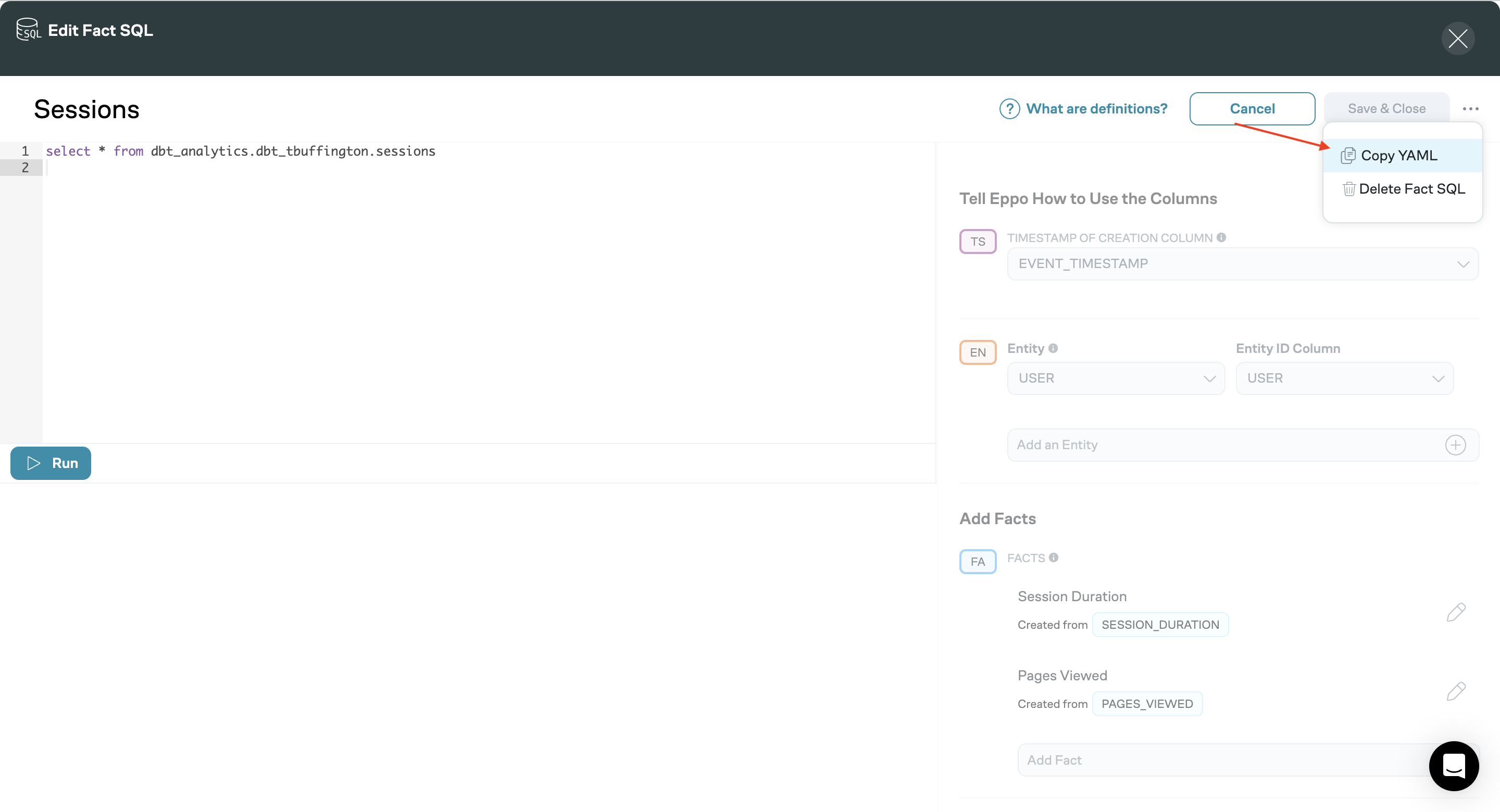Open the Entity ID Column dropdown
Image resolution: width=1500 pixels, height=812 pixels.
1344,378
